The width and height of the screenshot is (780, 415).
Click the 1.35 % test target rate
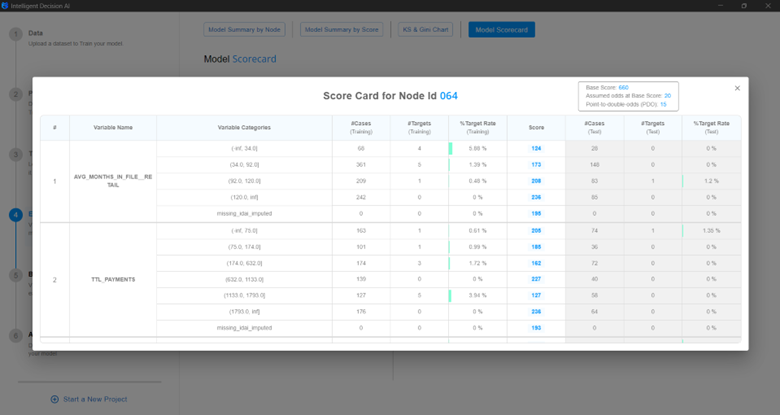click(711, 230)
